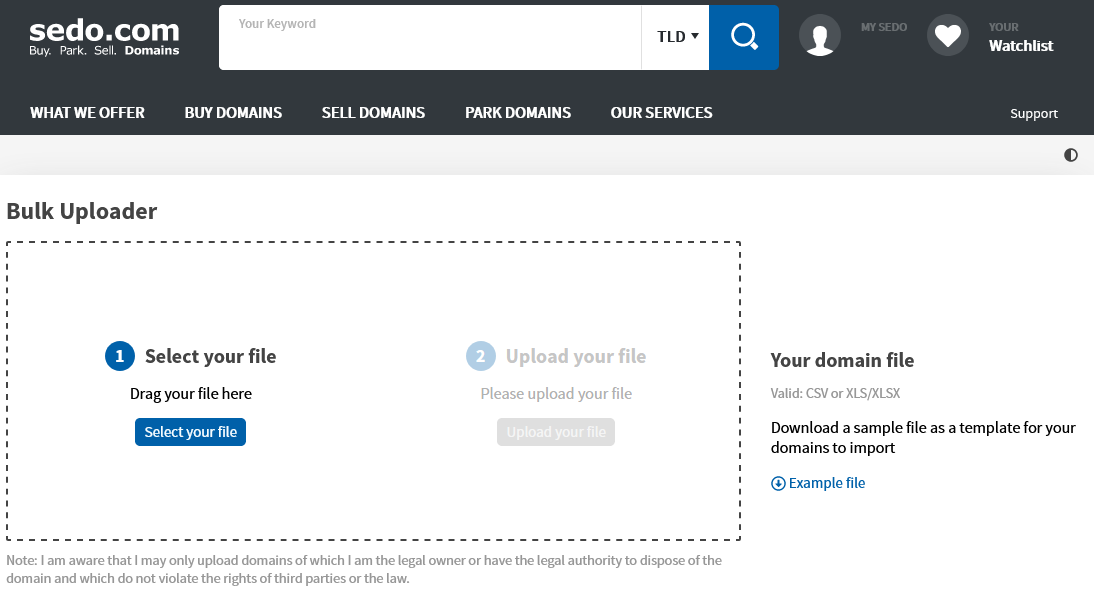Click the Valid: CSV or XLS/XLSX text

[x=835, y=393]
